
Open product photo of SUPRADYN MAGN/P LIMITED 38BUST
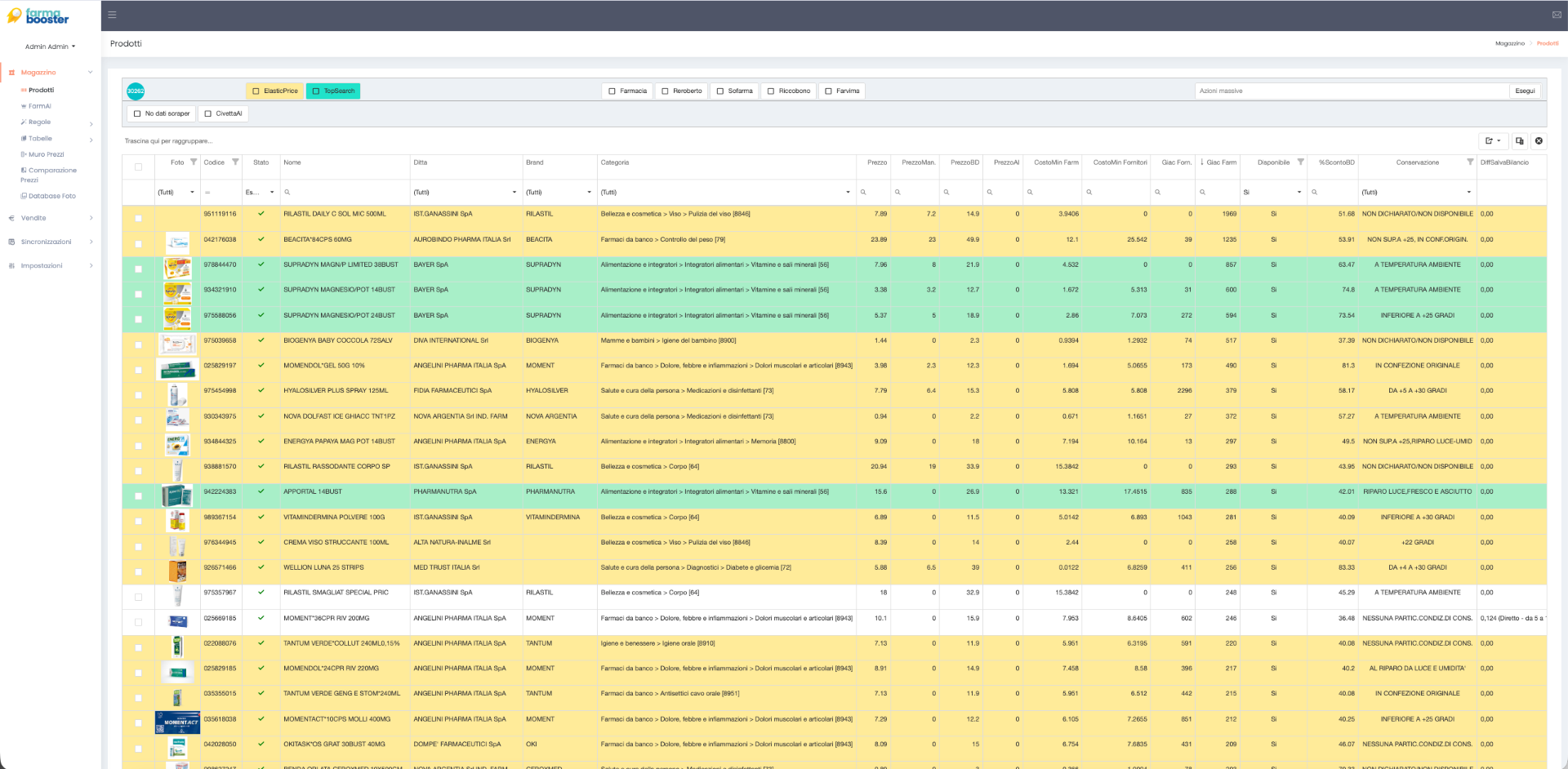coord(177,267)
